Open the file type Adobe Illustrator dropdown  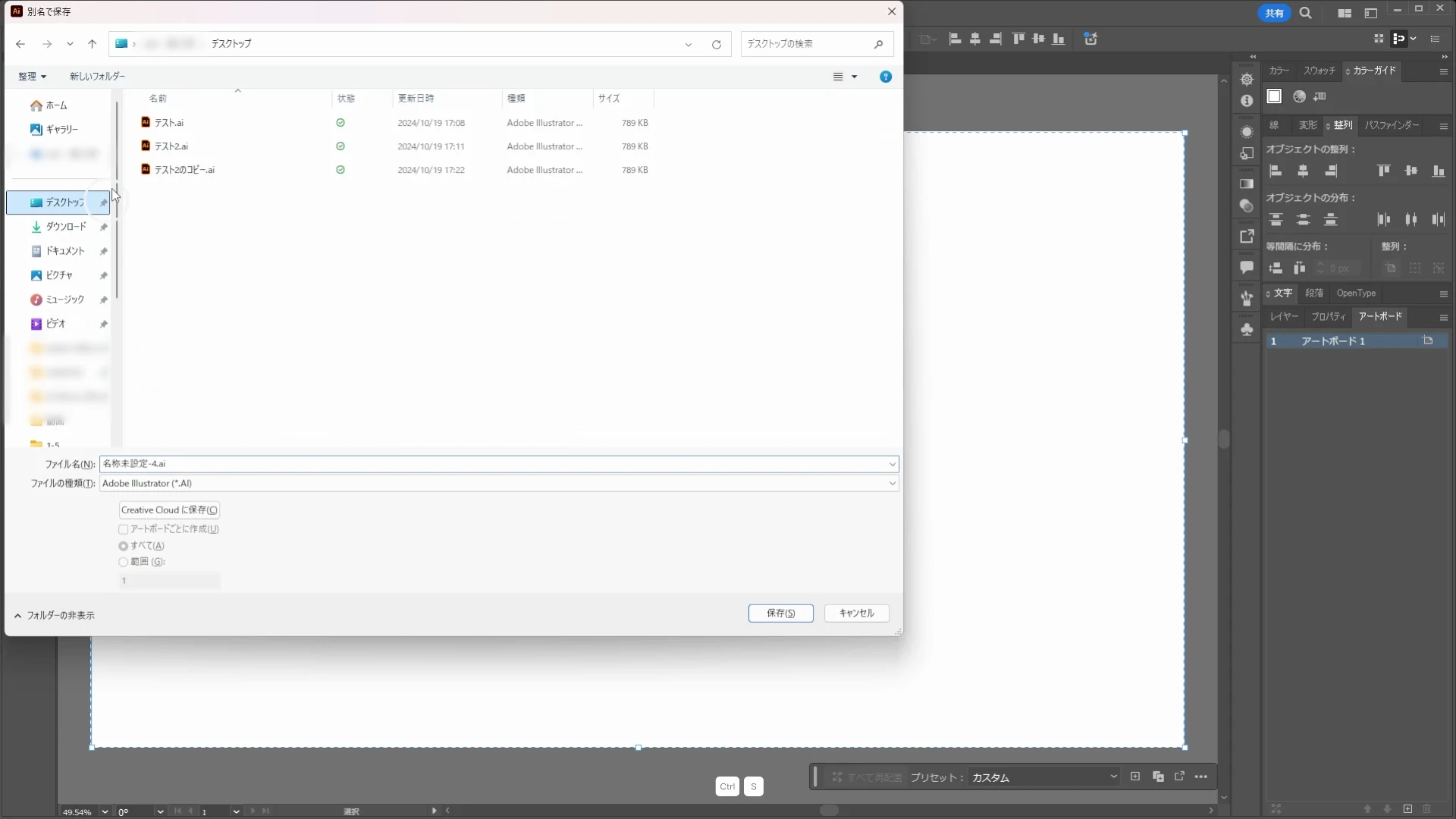pos(499,483)
